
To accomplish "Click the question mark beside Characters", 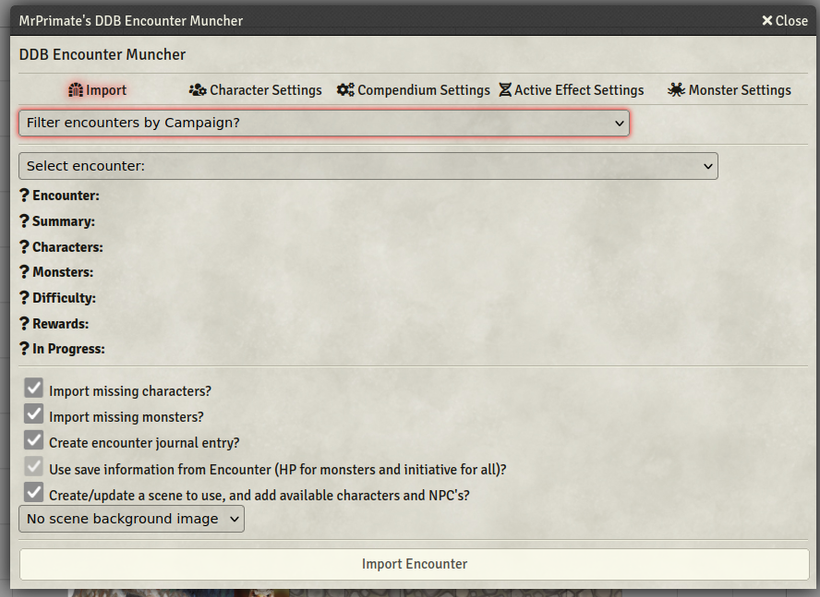I will pos(24,247).
